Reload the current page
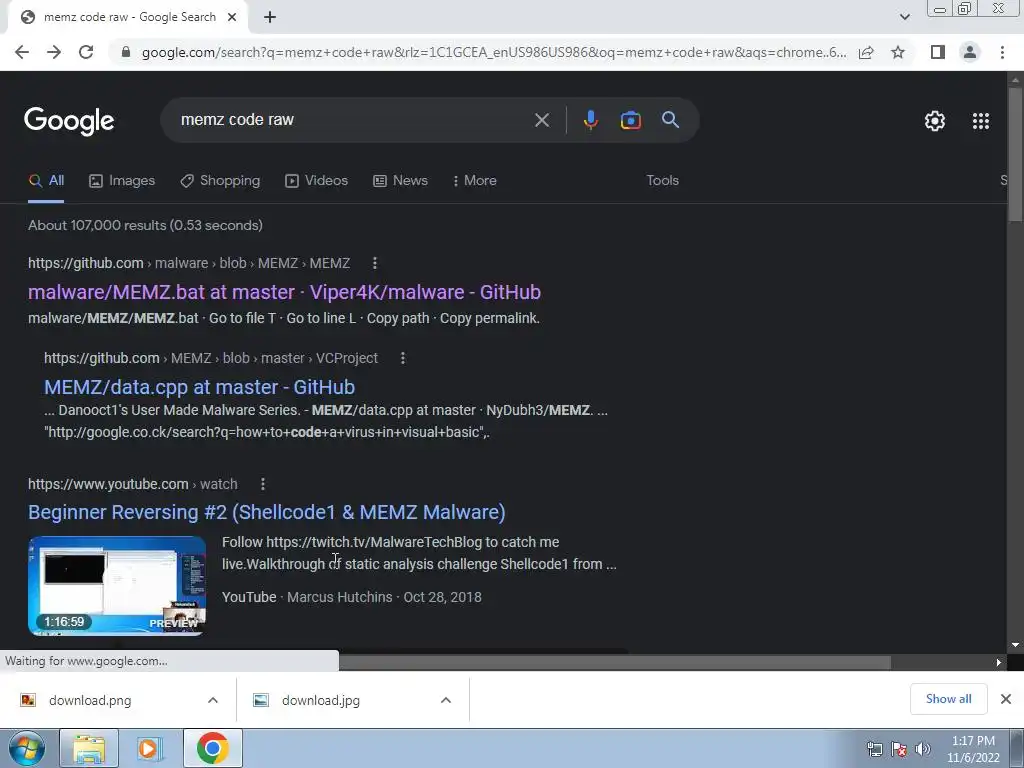 86,52
